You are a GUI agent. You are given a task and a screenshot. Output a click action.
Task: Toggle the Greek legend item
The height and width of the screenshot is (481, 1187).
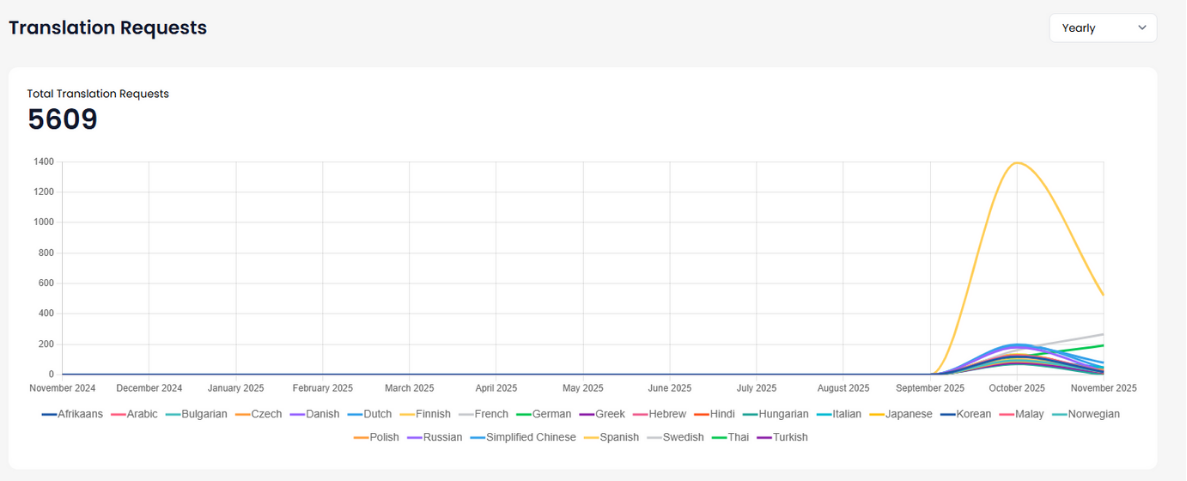coord(602,414)
